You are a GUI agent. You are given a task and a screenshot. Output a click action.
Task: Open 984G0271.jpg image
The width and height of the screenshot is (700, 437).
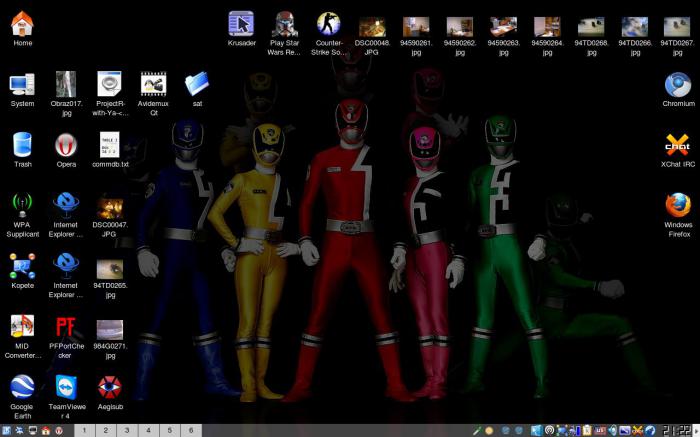point(110,338)
